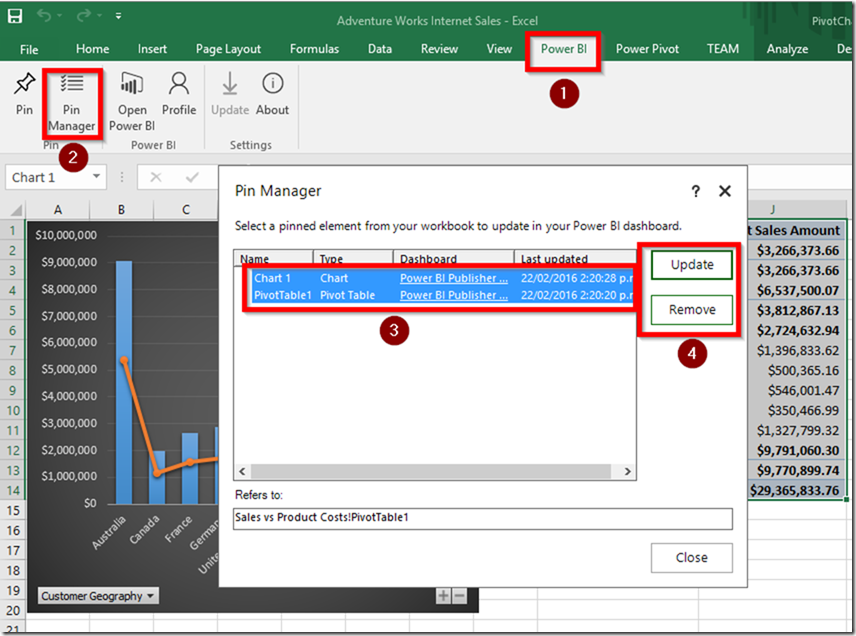Open the File menu
This screenshot has height=636, width=856.
[x=29, y=49]
